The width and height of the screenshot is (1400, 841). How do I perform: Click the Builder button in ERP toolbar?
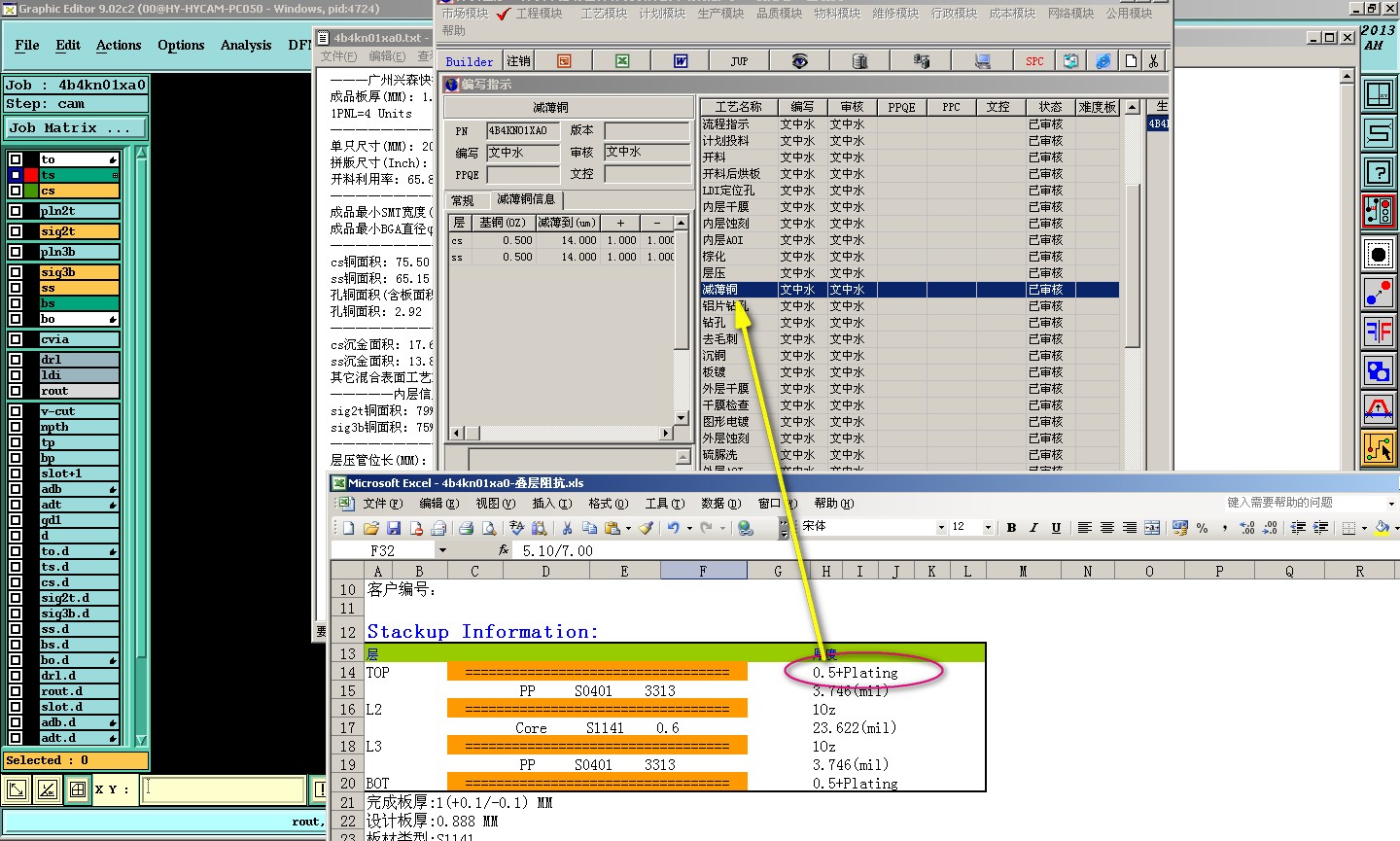coord(470,61)
